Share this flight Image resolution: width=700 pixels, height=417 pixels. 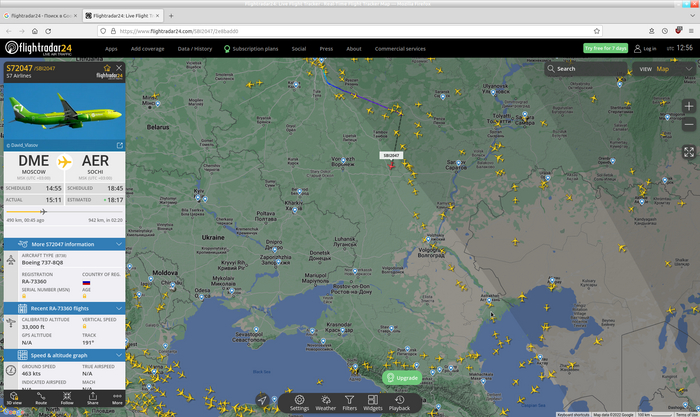tap(92, 398)
